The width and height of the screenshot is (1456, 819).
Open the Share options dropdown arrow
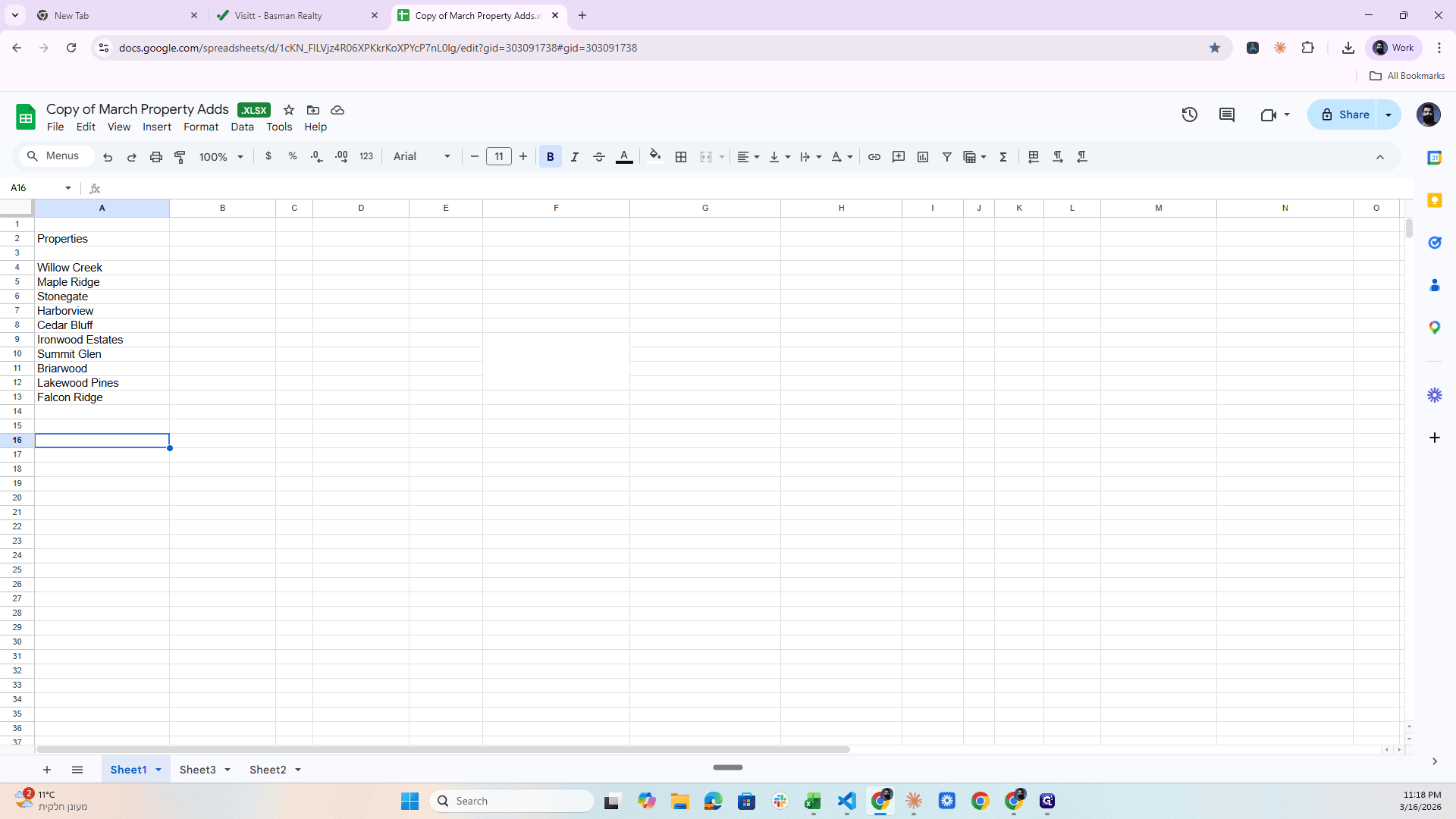pos(1389,115)
